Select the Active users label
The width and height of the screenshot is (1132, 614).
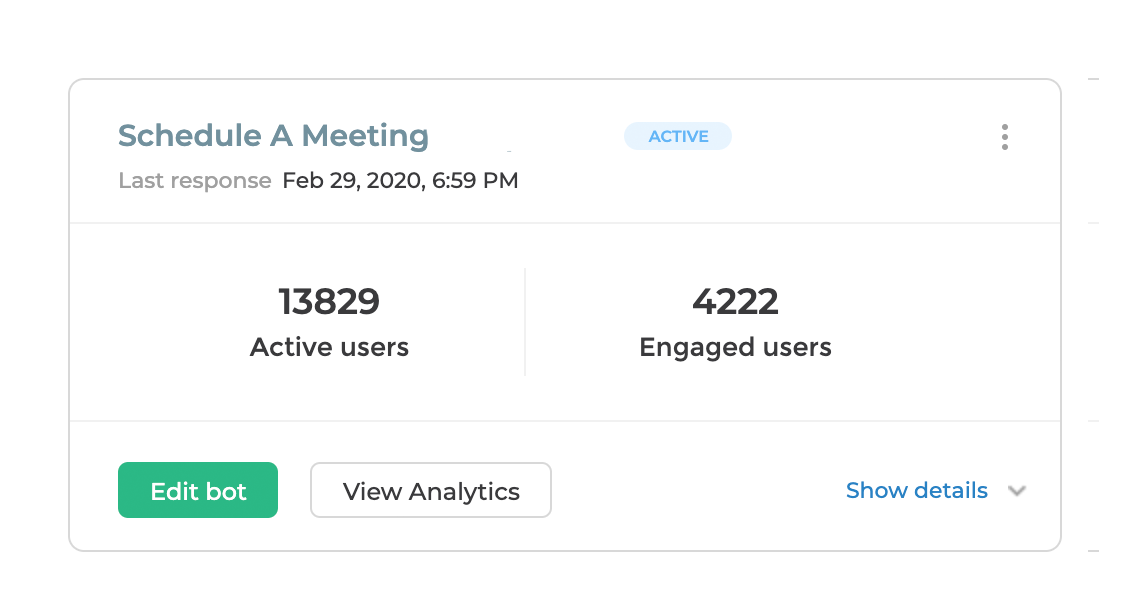(329, 347)
